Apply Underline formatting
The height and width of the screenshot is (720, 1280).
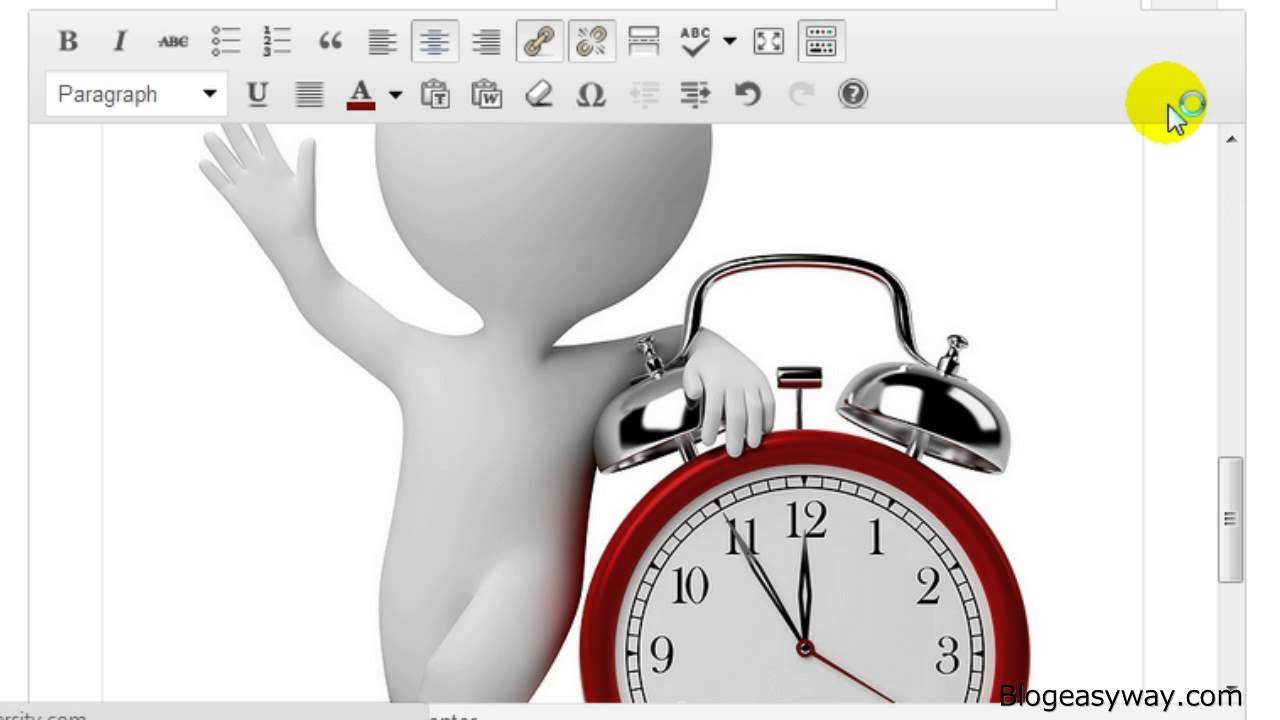pyautogui.click(x=257, y=94)
